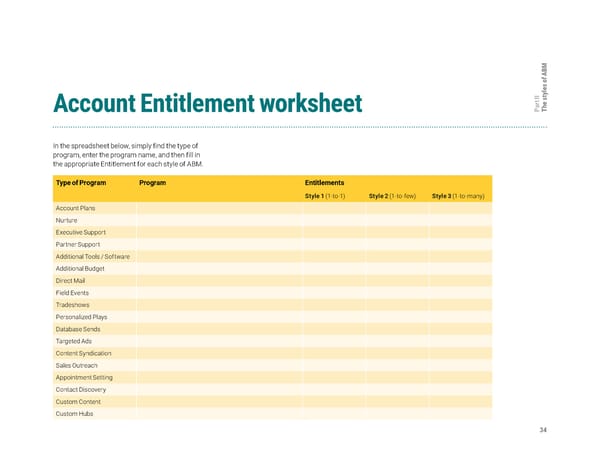Select the Style 3 (1-to-many) column heading

pos(458,195)
